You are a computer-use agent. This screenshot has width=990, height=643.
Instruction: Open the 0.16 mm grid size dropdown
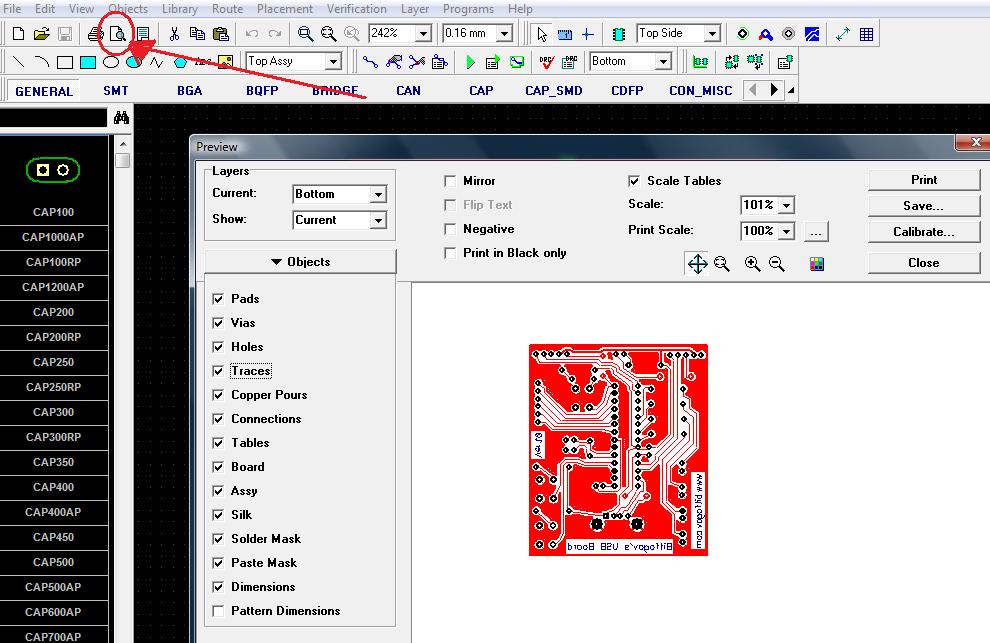point(504,33)
